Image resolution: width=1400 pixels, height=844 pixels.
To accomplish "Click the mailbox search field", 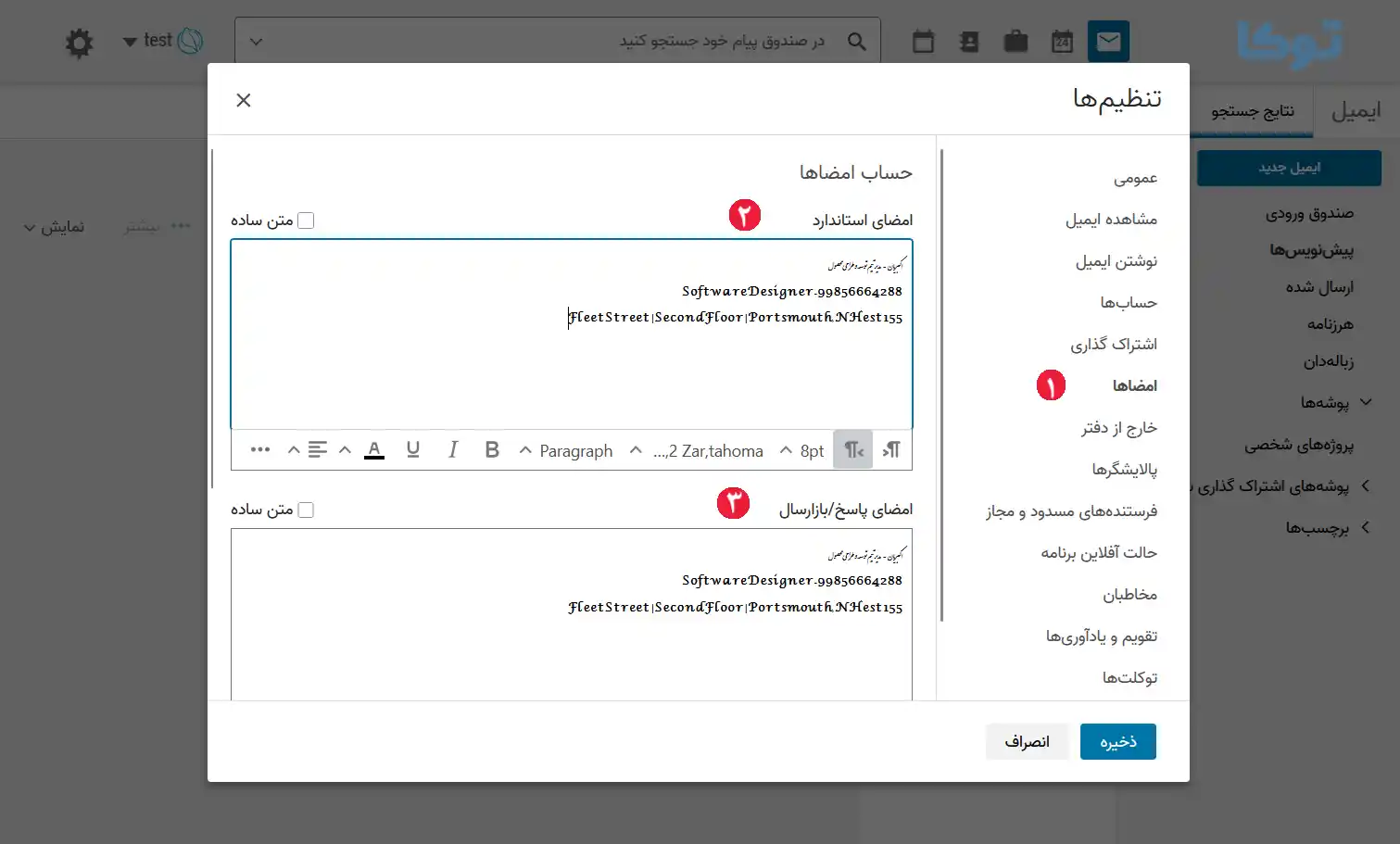I will tap(558, 42).
